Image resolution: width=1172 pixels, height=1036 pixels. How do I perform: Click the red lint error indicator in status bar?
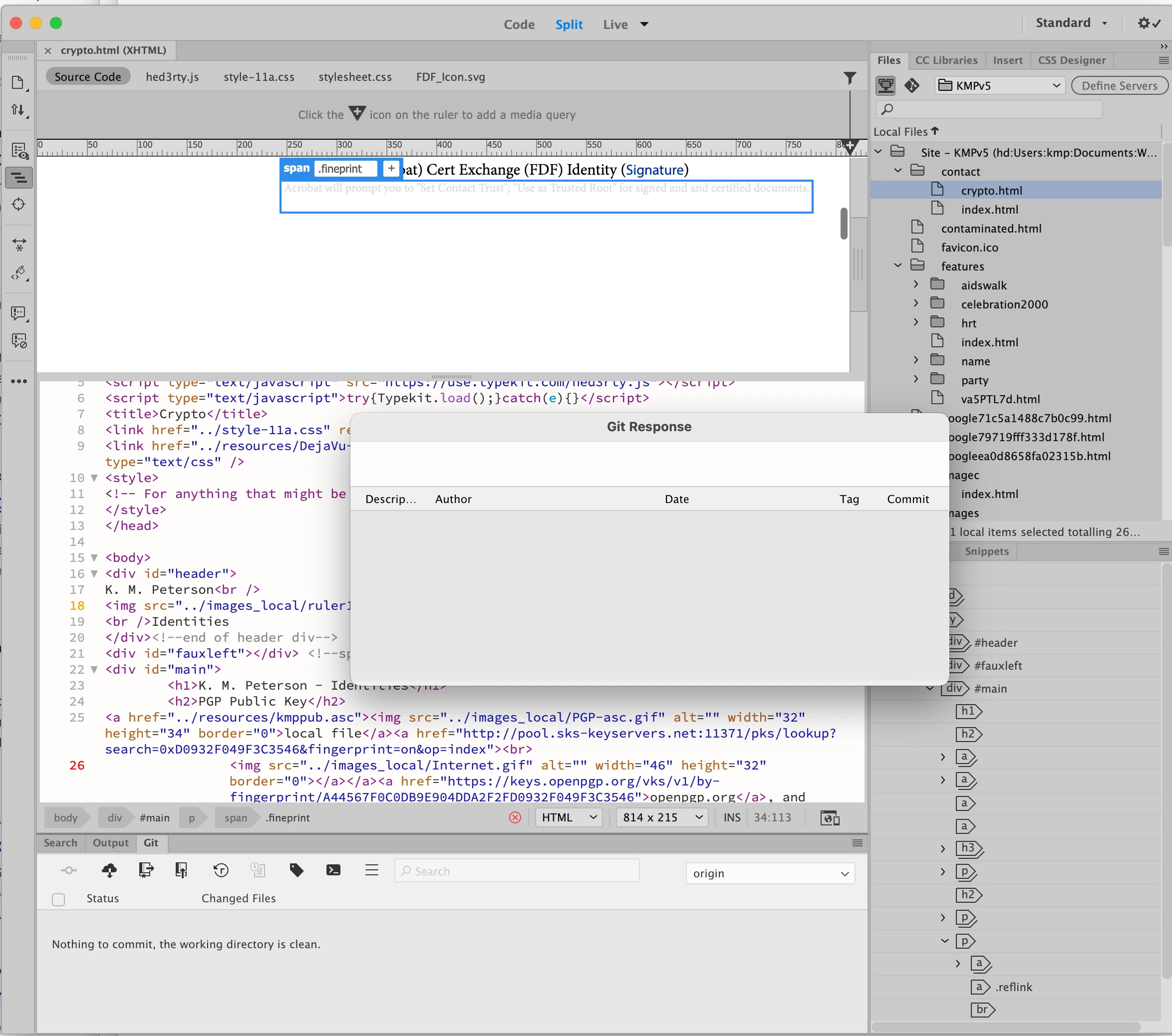pos(515,817)
